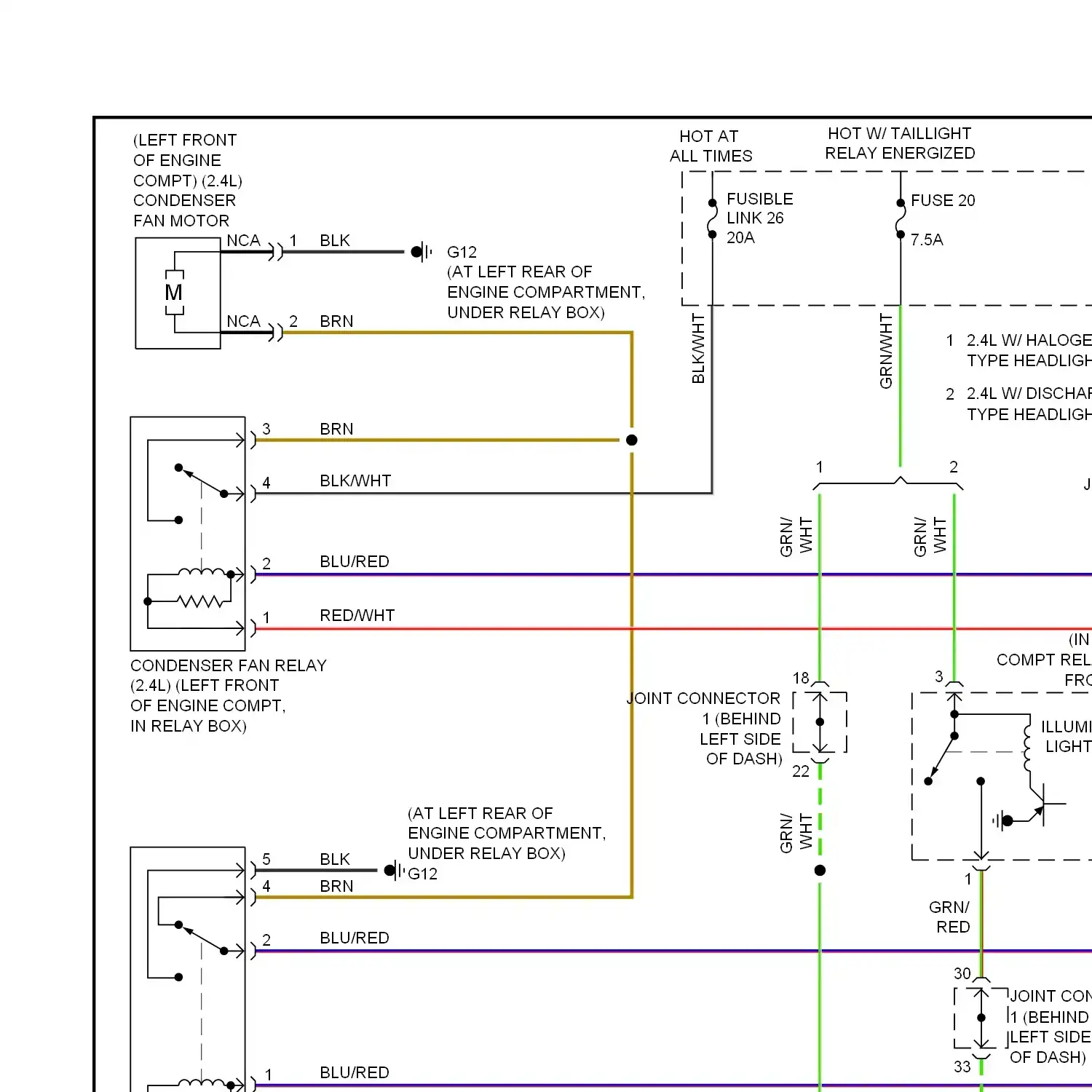Image resolution: width=1092 pixels, height=1092 pixels.
Task: Select the BRN wire splice junction dot
Action: pyautogui.click(x=632, y=440)
